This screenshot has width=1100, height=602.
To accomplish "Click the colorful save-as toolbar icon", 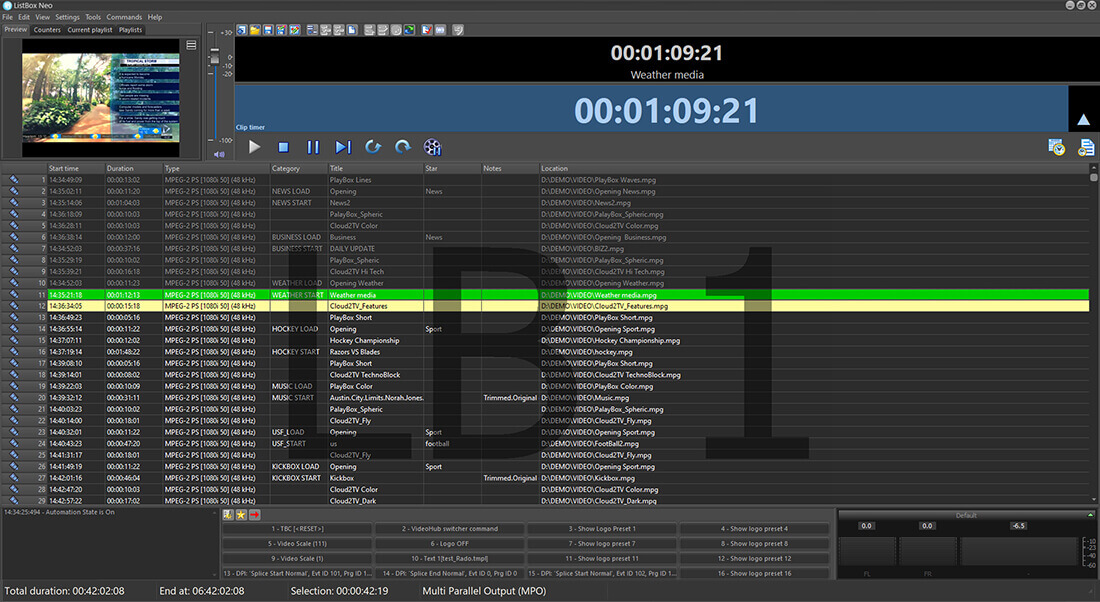I will [281, 30].
